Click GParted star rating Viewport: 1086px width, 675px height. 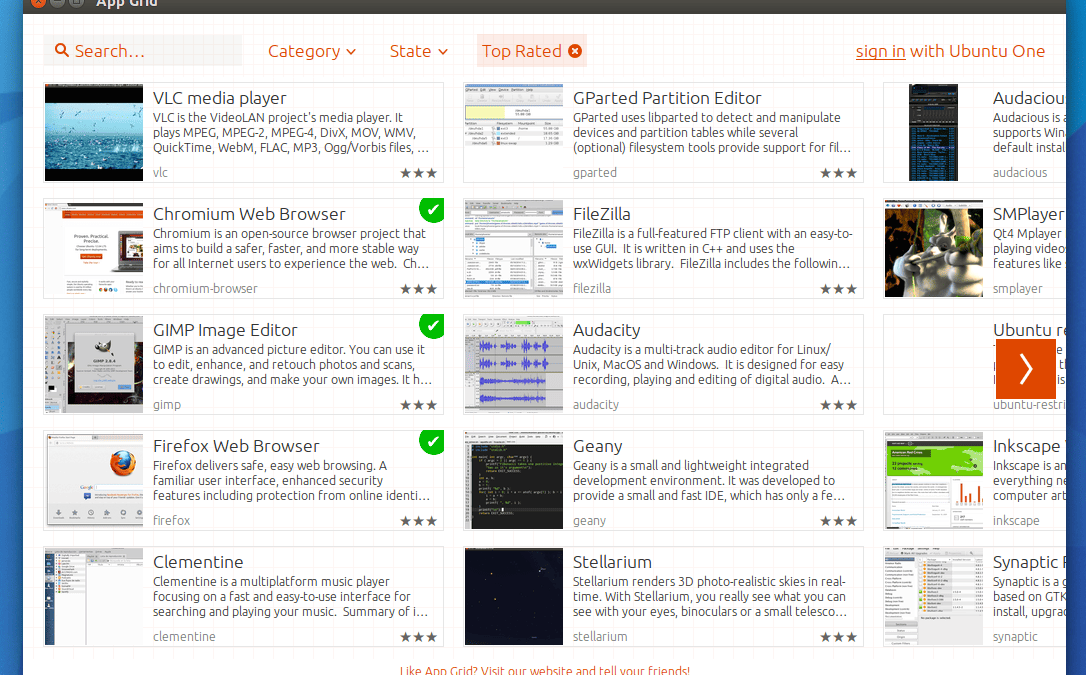pos(838,173)
